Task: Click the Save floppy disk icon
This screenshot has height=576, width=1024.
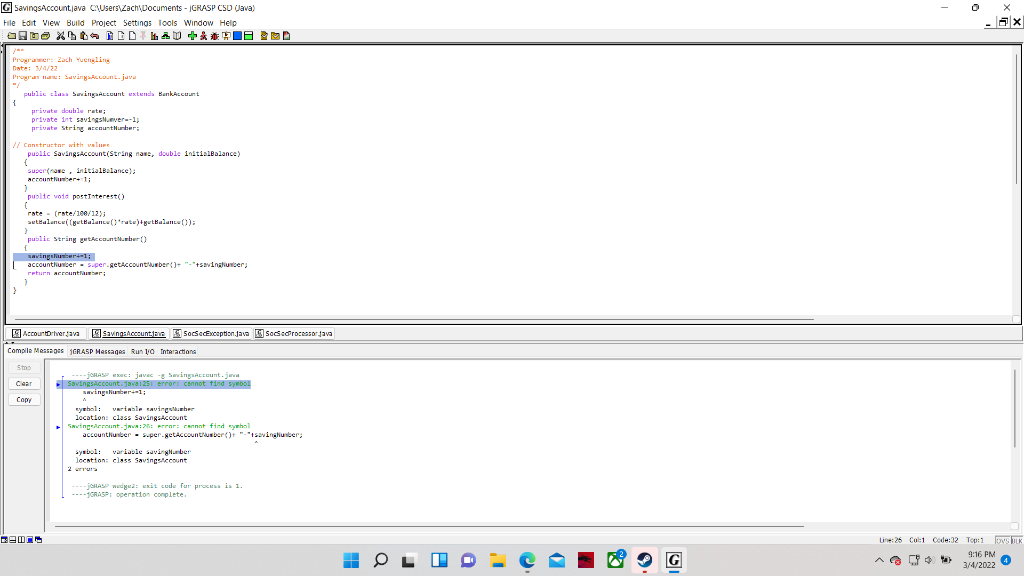Action: [x=23, y=36]
